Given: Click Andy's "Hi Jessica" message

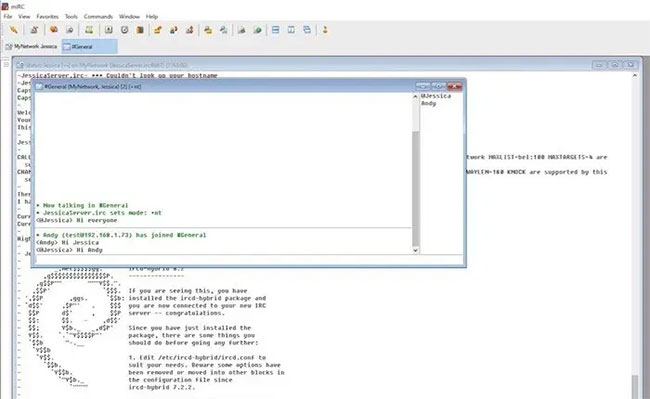Looking at the screenshot, I should [x=68, y=243].
